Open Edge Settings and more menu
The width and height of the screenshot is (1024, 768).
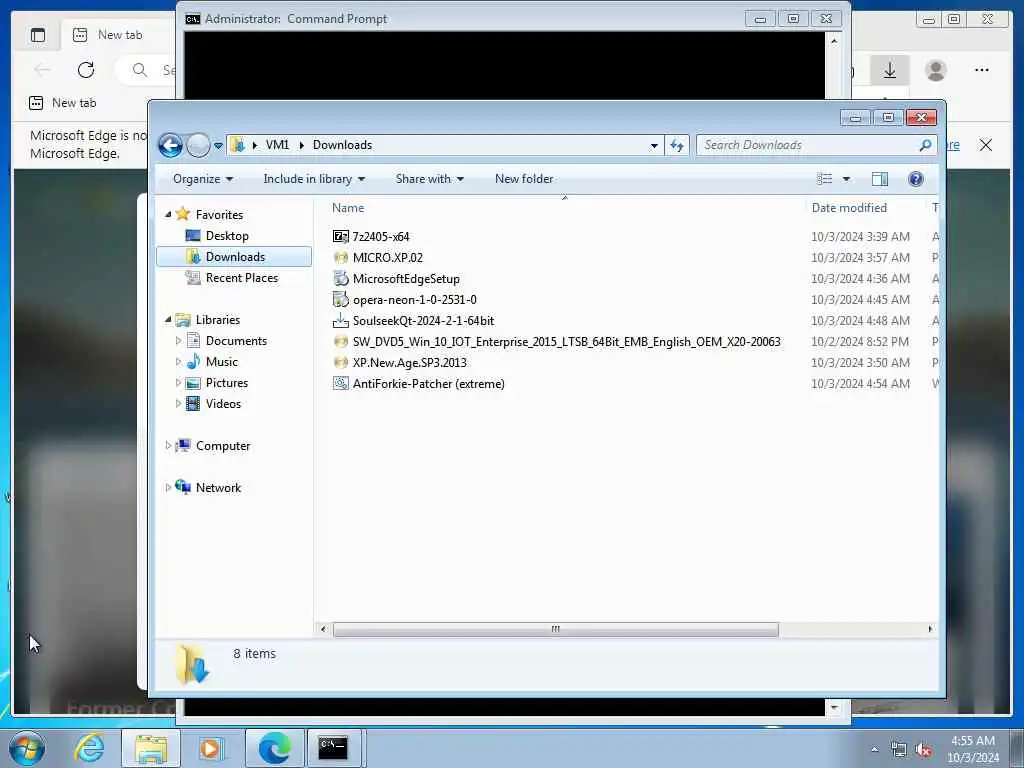coord(982,70)
